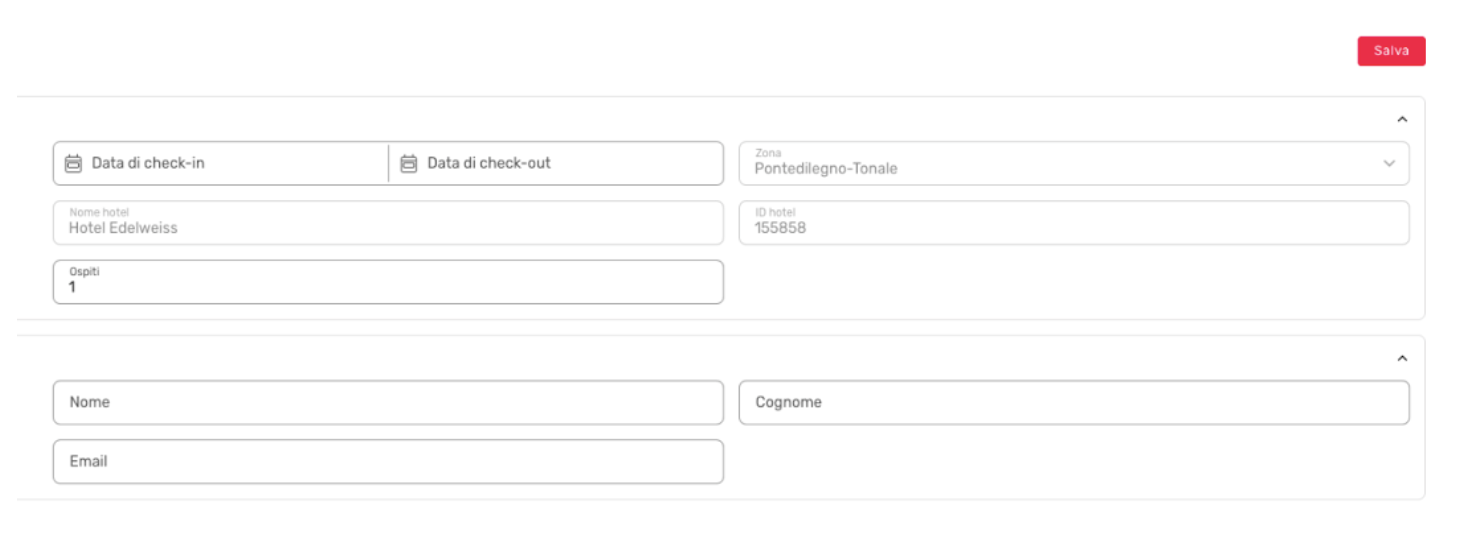
Task: Click into the Email input field
Action: 388,461
